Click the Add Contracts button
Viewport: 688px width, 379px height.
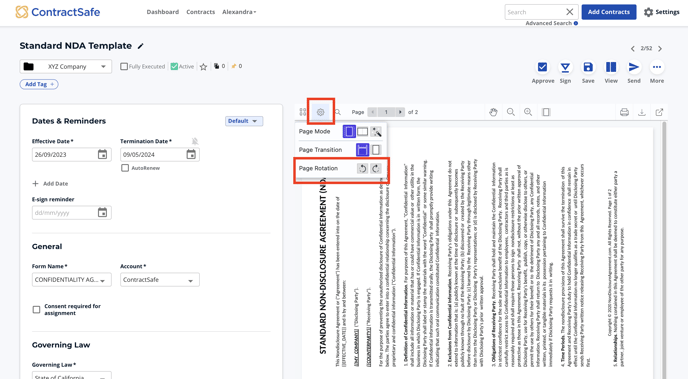point(609,12)
